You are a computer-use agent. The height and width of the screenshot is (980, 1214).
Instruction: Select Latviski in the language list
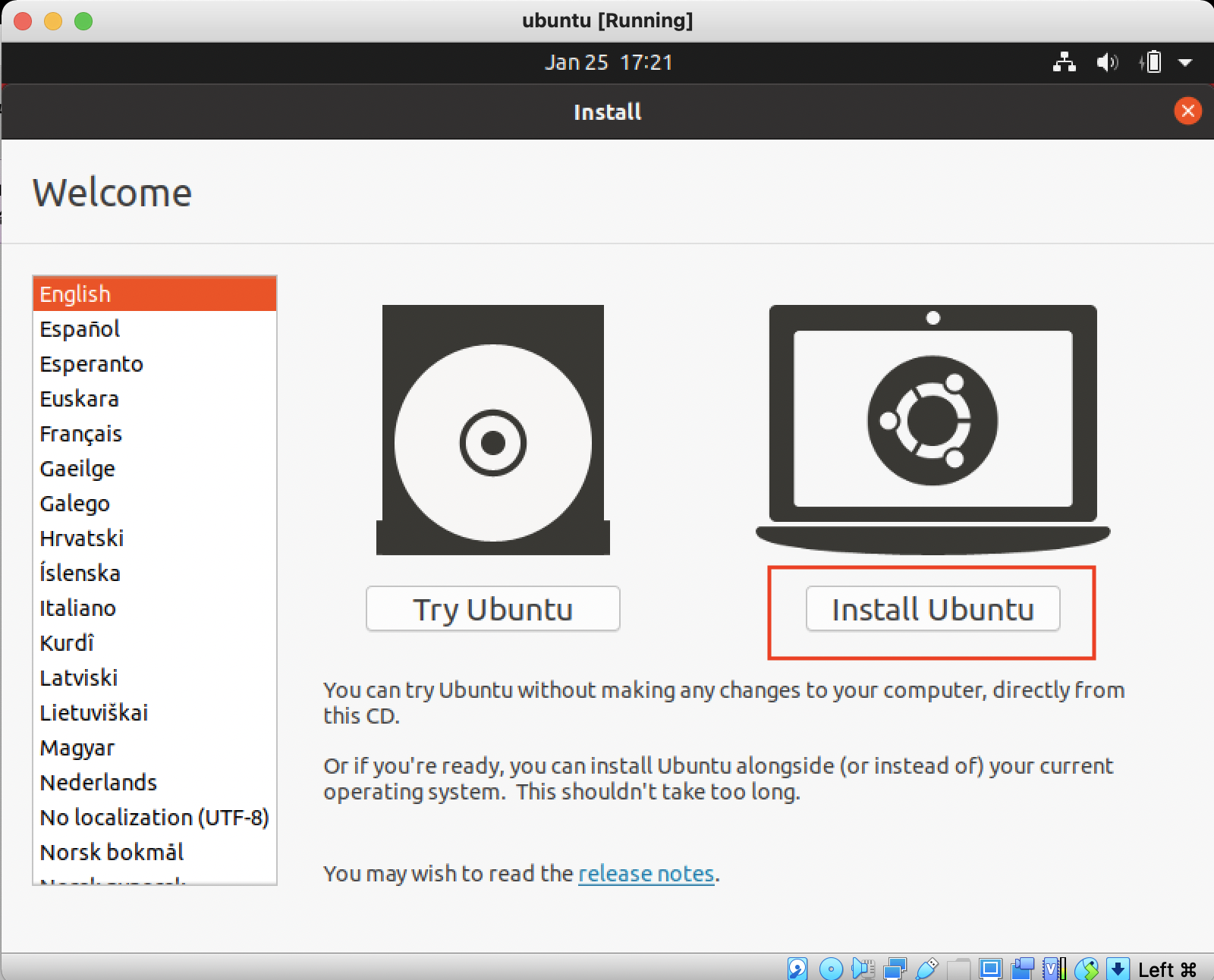tap(155, 678)
